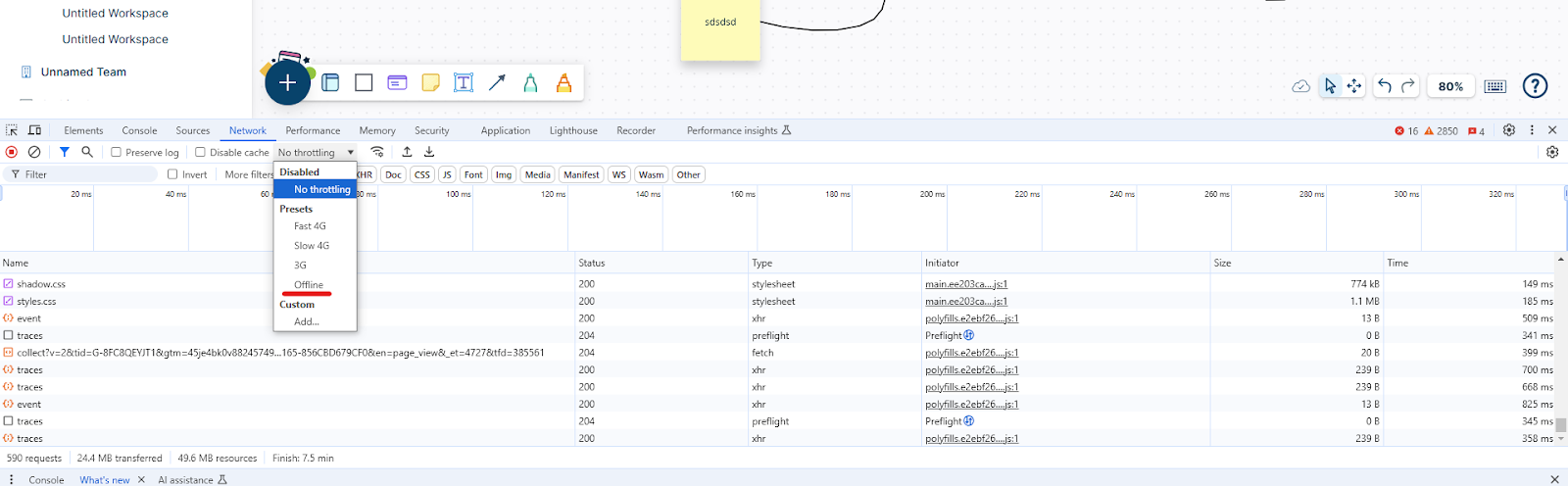Image resolution: width=1568 pixels, height=486 pixels.
Task: Activate the pan/move canvas tool
Action: (x=1354, y=86)
